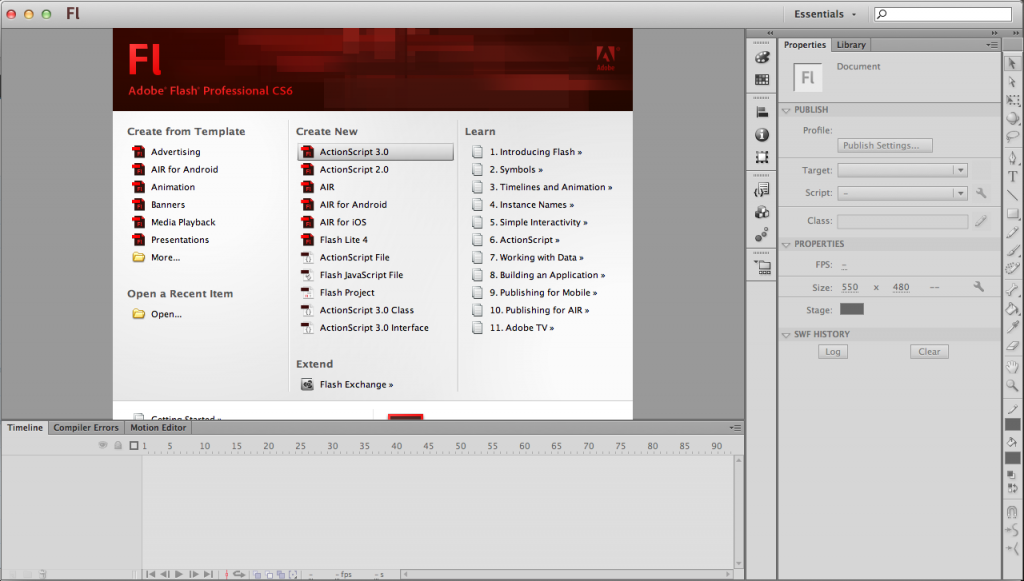The height and width of the screenshot is (581, 1024).
Task: Collapse the PROPERTIES section
Action: click(786, 244)
